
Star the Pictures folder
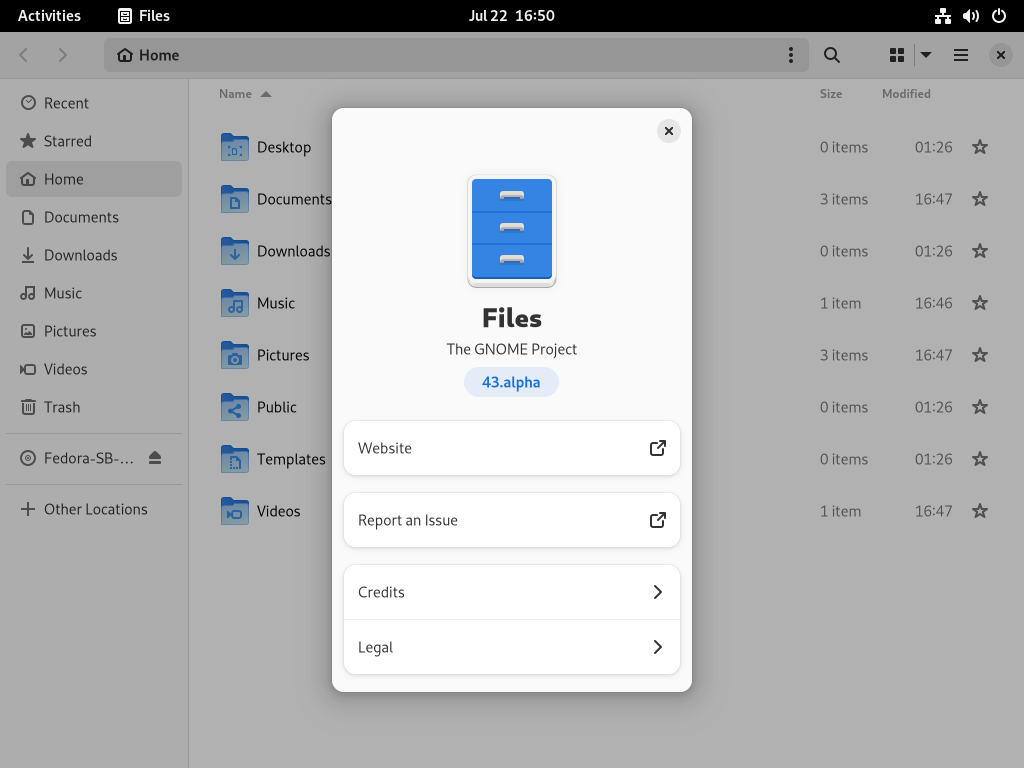point(980,355)
